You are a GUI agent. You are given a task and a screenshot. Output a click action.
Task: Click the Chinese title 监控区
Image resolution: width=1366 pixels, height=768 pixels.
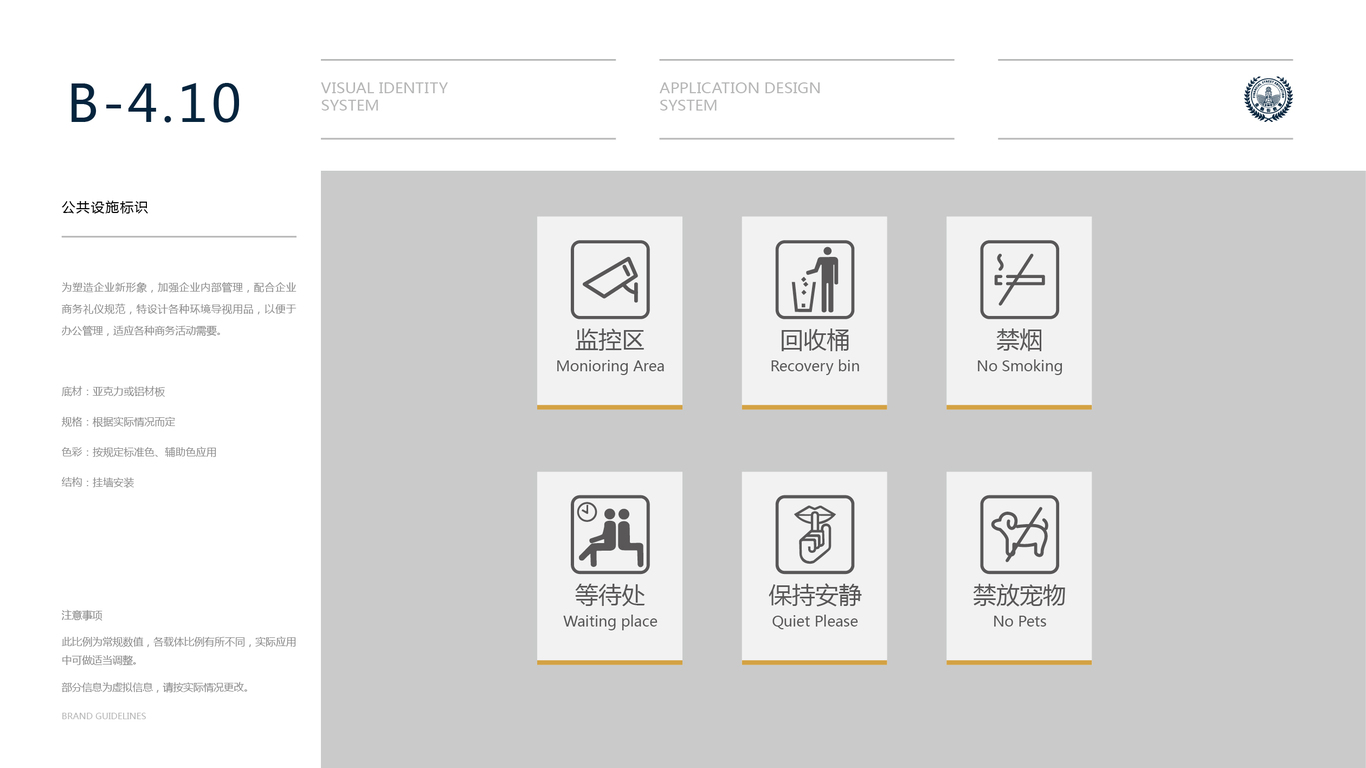(610, 340)
